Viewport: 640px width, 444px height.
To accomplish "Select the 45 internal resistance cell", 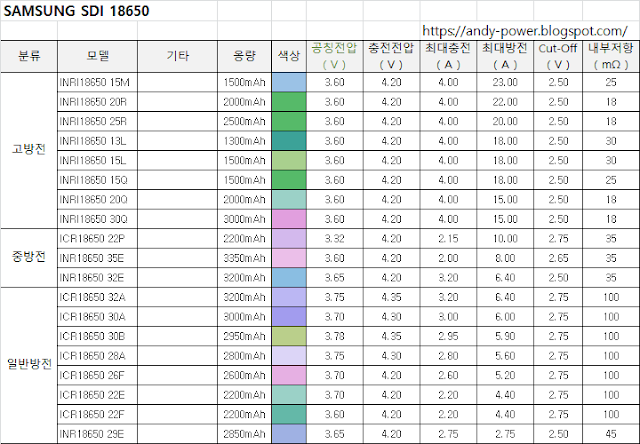I will 611,434.
